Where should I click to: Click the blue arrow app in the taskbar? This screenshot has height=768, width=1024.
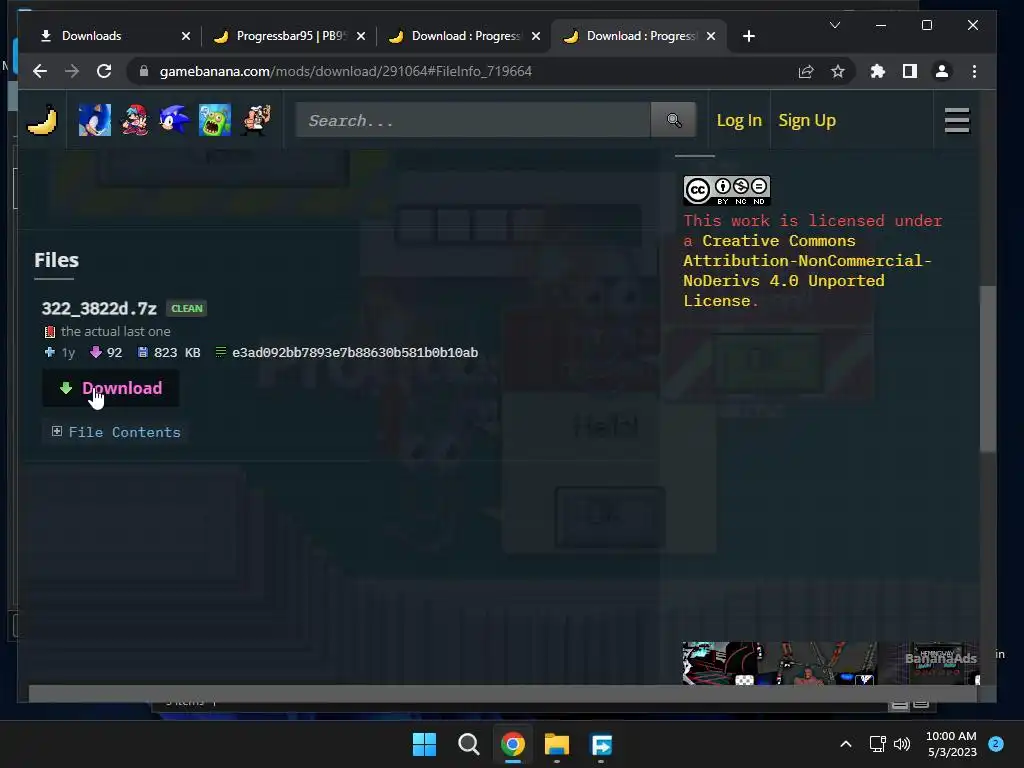601,744
